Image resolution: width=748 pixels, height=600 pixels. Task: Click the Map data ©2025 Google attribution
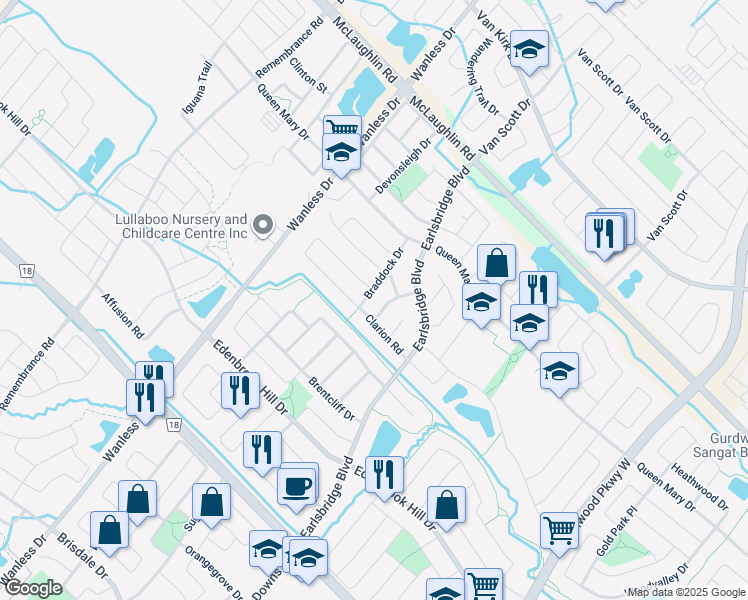pos(687,593)
